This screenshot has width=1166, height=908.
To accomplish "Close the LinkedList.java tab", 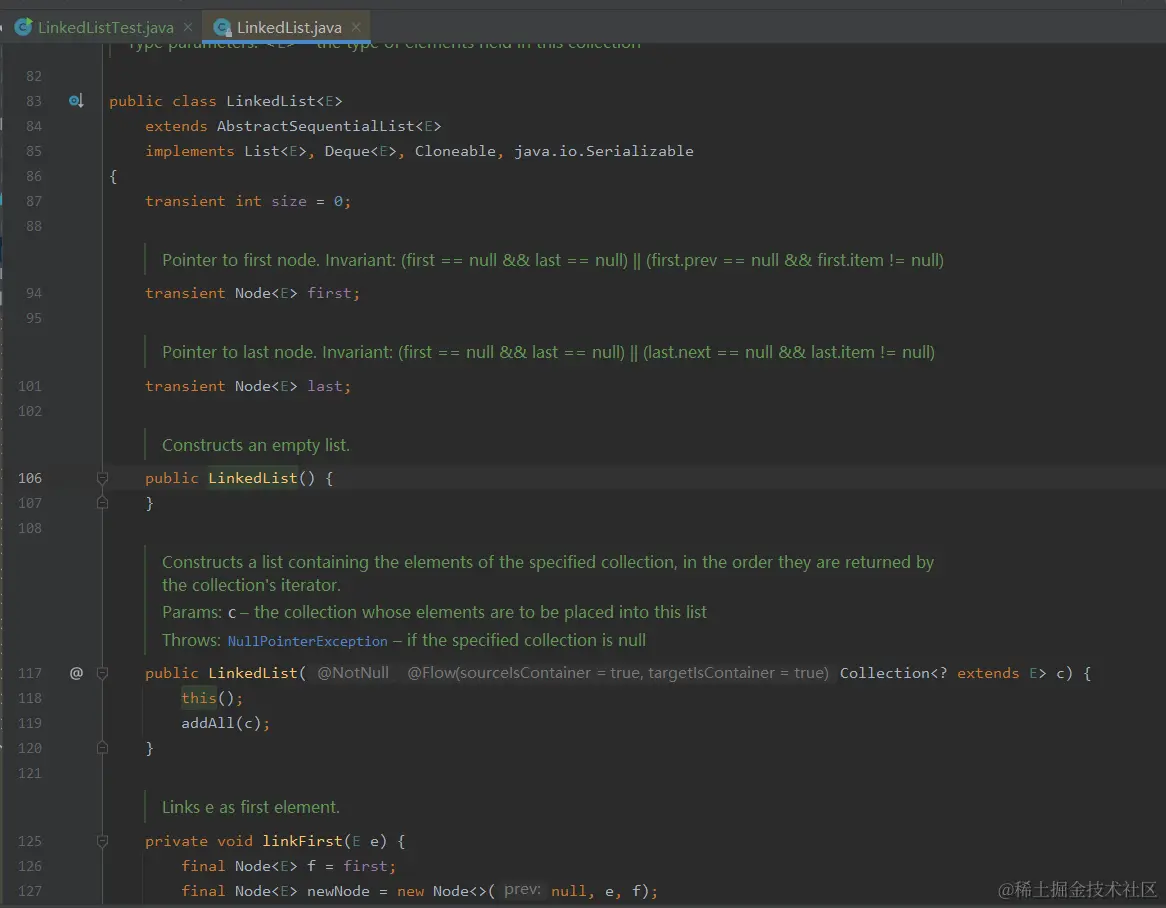I will tap(356, 27).
